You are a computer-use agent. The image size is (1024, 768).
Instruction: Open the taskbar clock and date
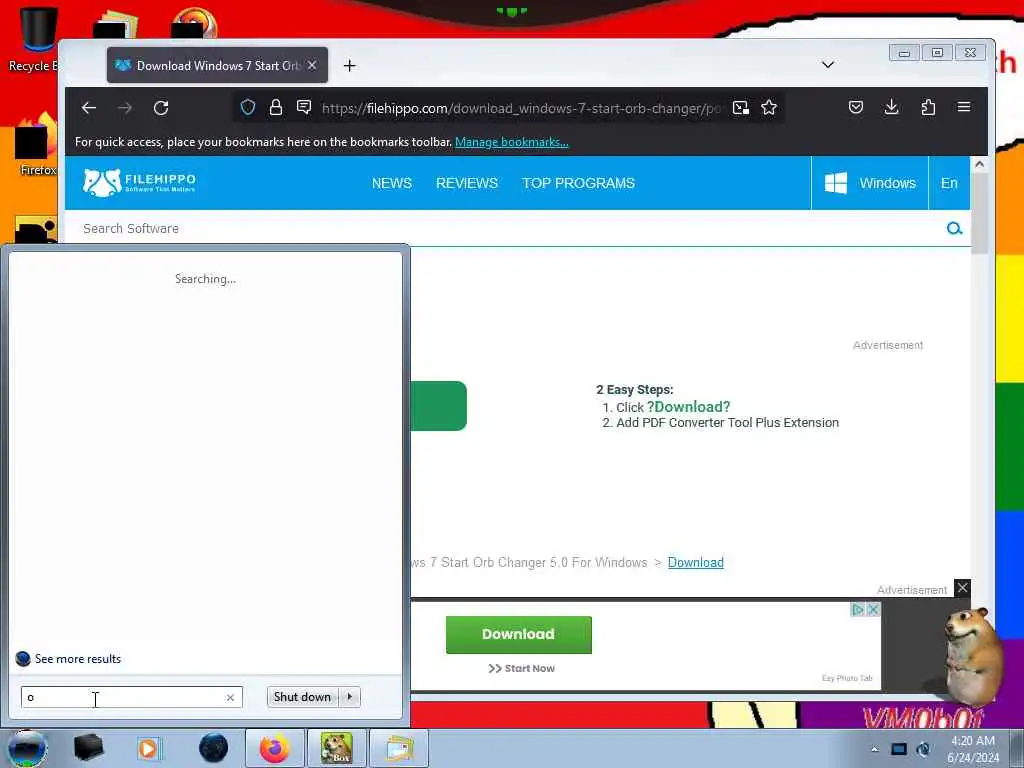click(x=973, y=749)
